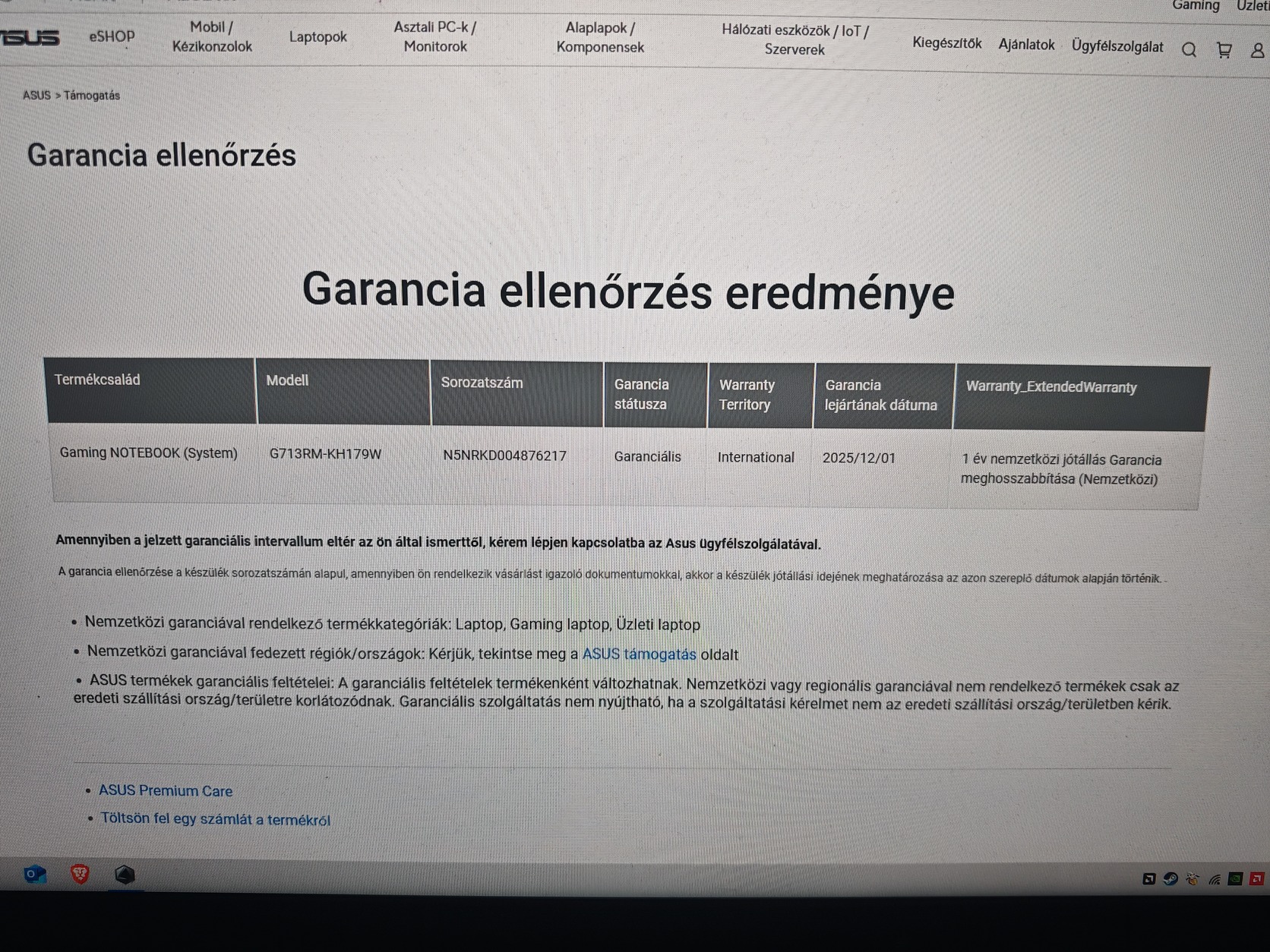This screenshot has width=1270, height=952.
Task: Follow the ASUS támogatás link
Action: click(639, 654)
